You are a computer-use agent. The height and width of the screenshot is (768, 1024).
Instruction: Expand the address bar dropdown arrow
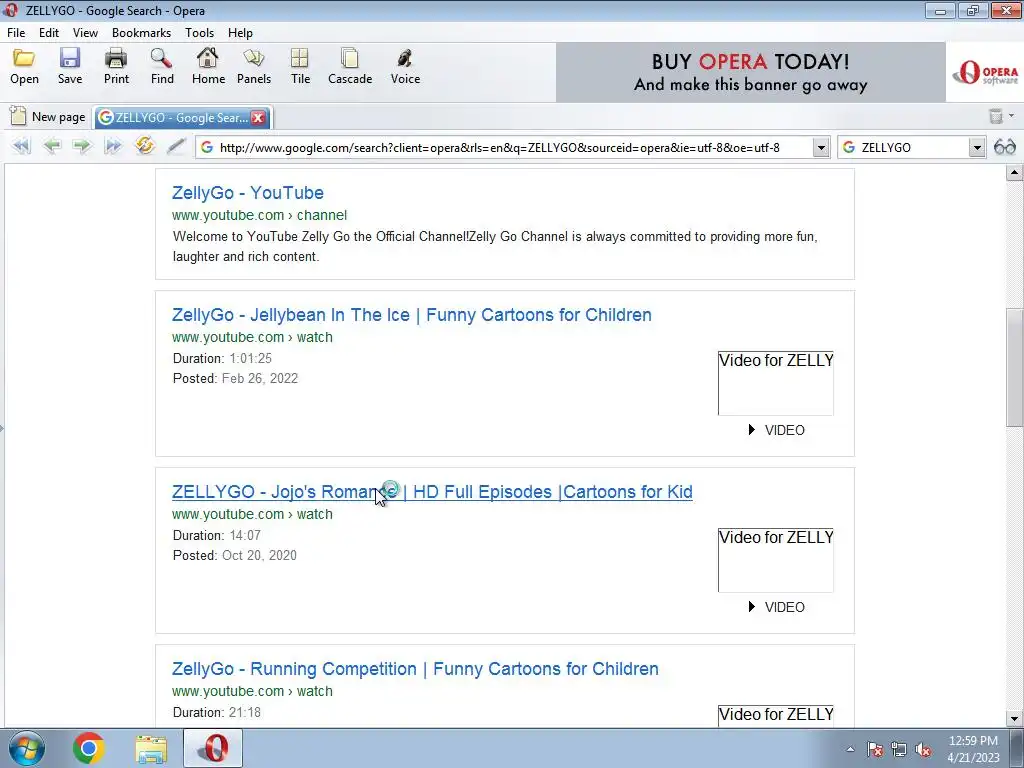point(821,148)
